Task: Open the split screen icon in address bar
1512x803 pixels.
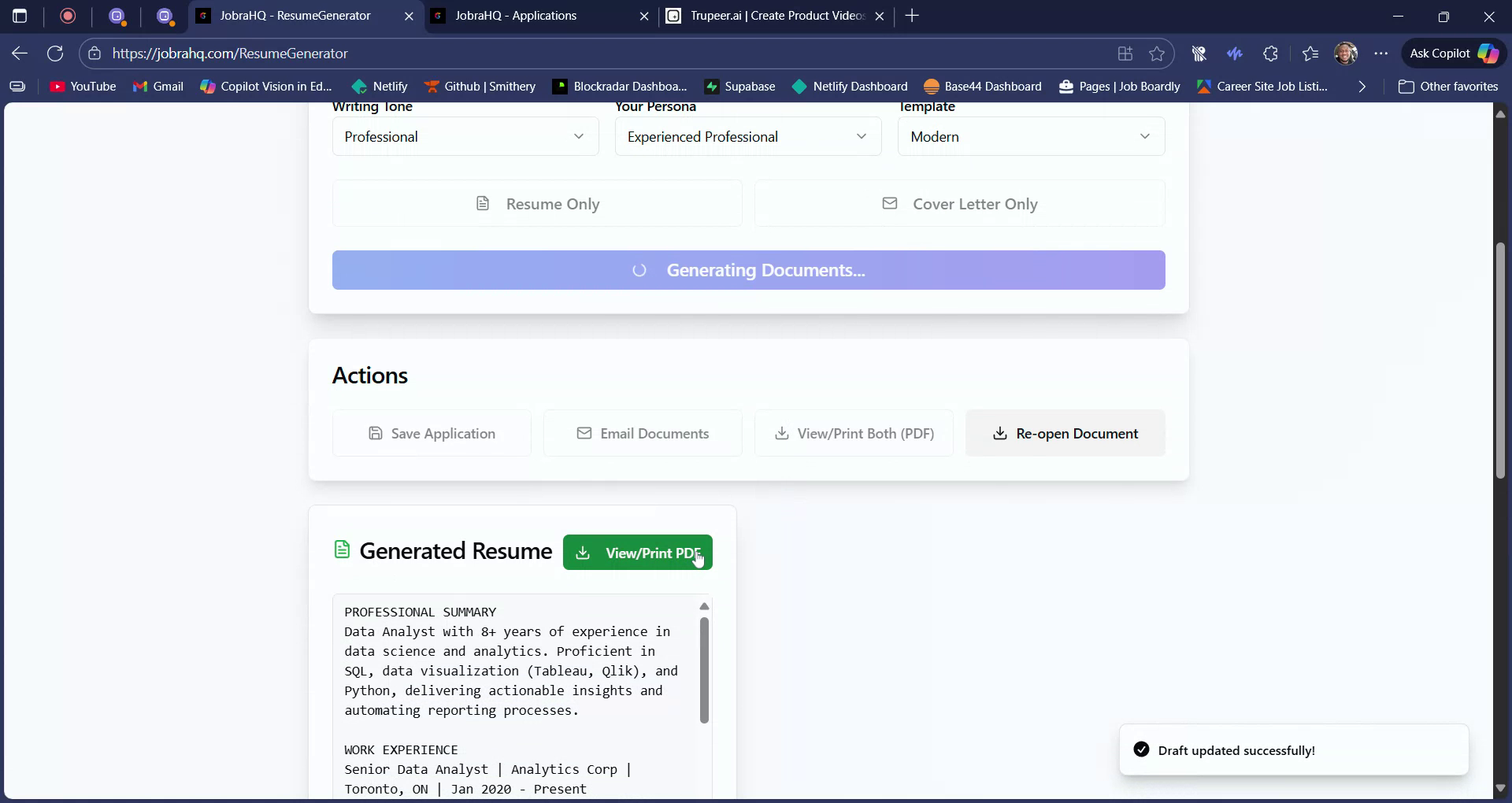Action: point(1125,53)
